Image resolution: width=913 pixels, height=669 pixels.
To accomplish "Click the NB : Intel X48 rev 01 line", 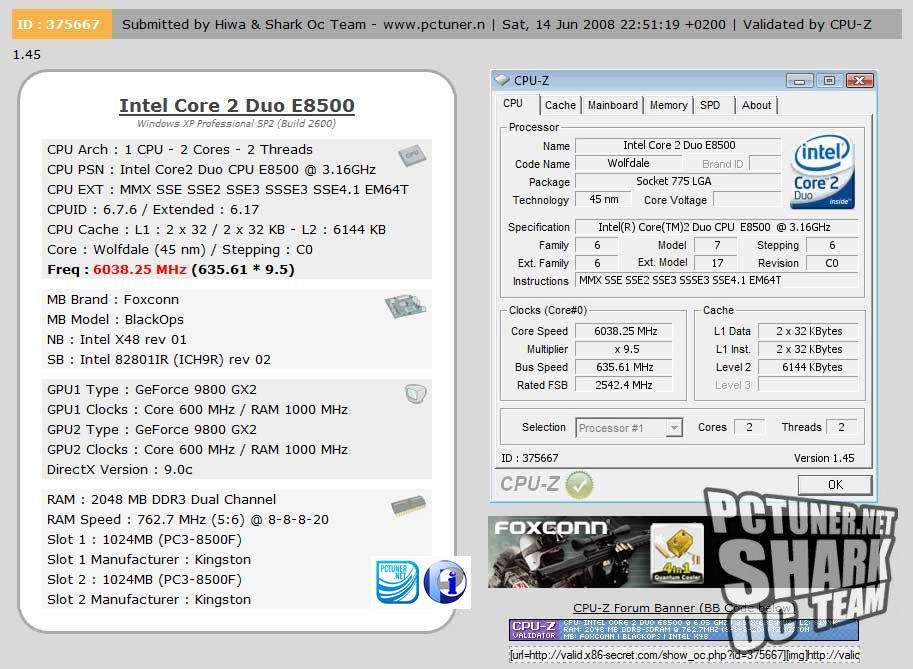I will coord(117,339).
